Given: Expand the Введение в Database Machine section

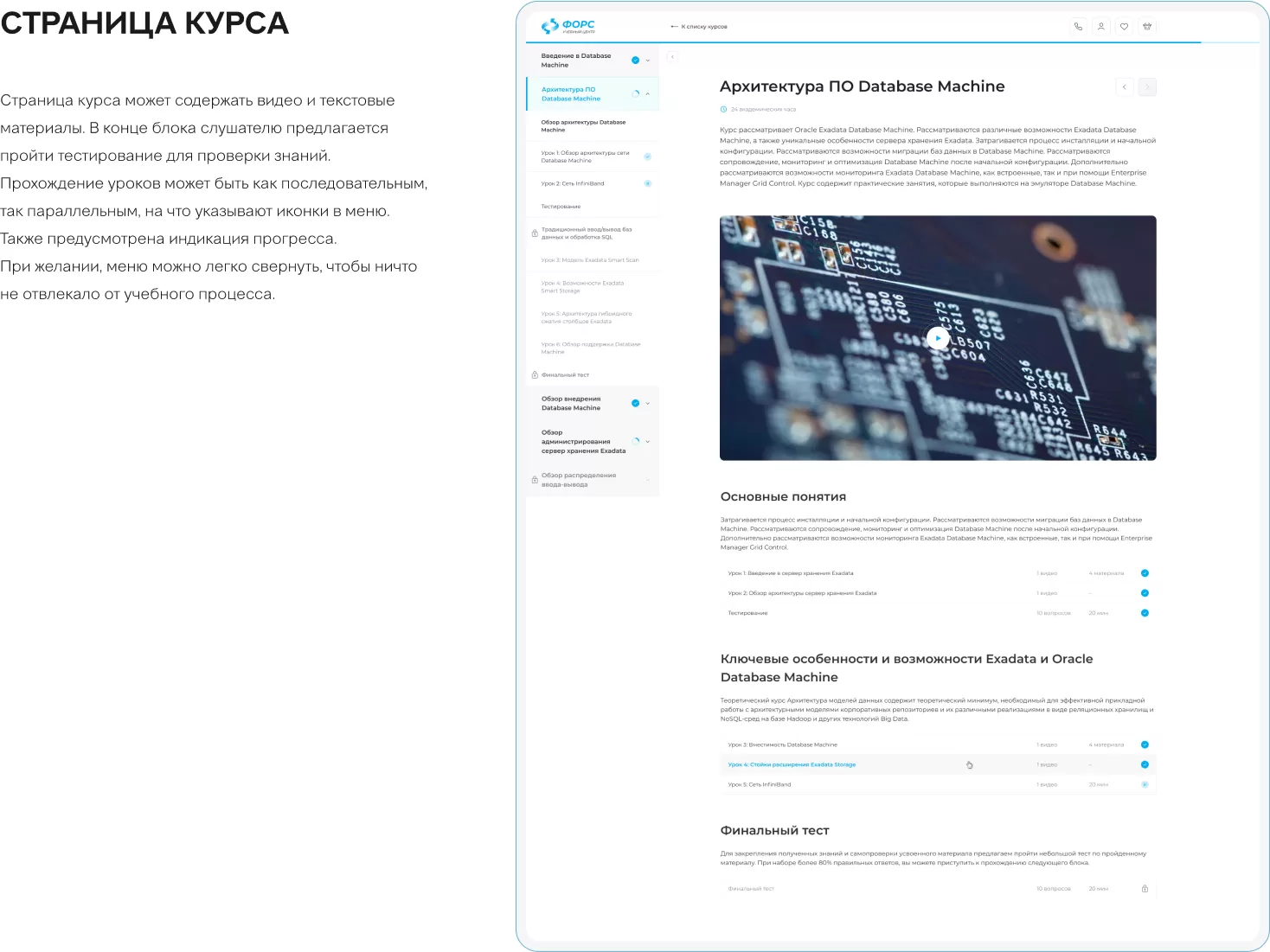Looking at the screenshot, I should pos(648,61).
